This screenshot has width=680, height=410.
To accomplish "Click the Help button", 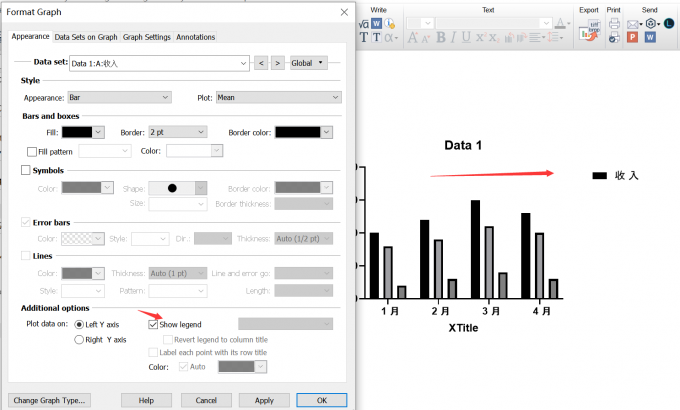I will [146, 400].
